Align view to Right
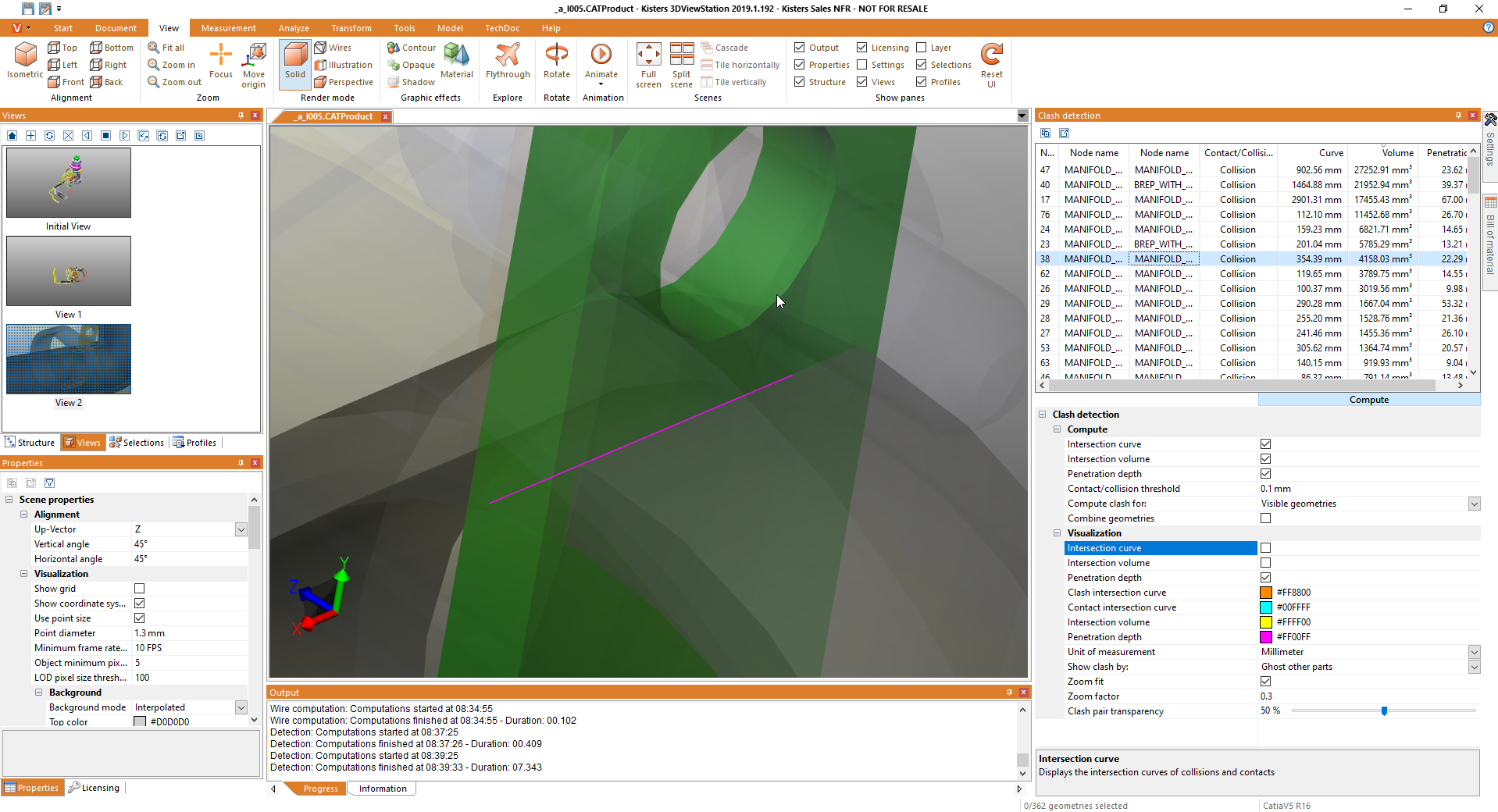This screenshot has height=812, width=1498. [x=109, y=65]
